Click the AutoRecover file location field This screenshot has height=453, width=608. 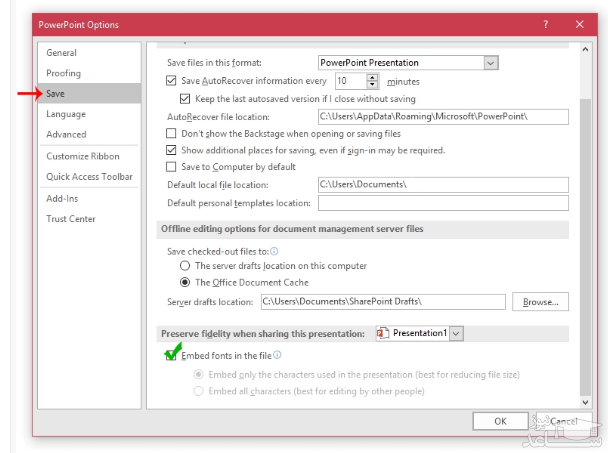(442, 117)
